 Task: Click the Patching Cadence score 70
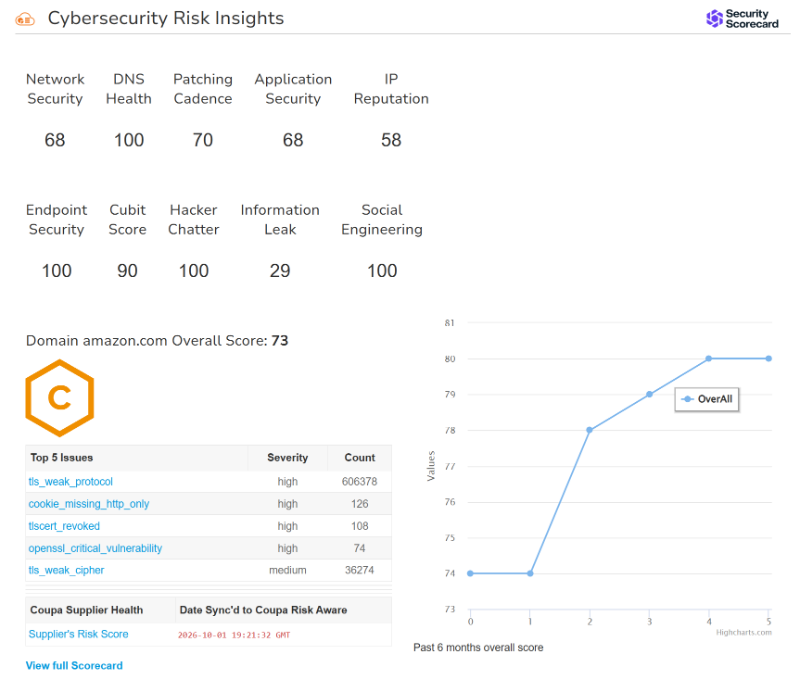coord(203,140)
